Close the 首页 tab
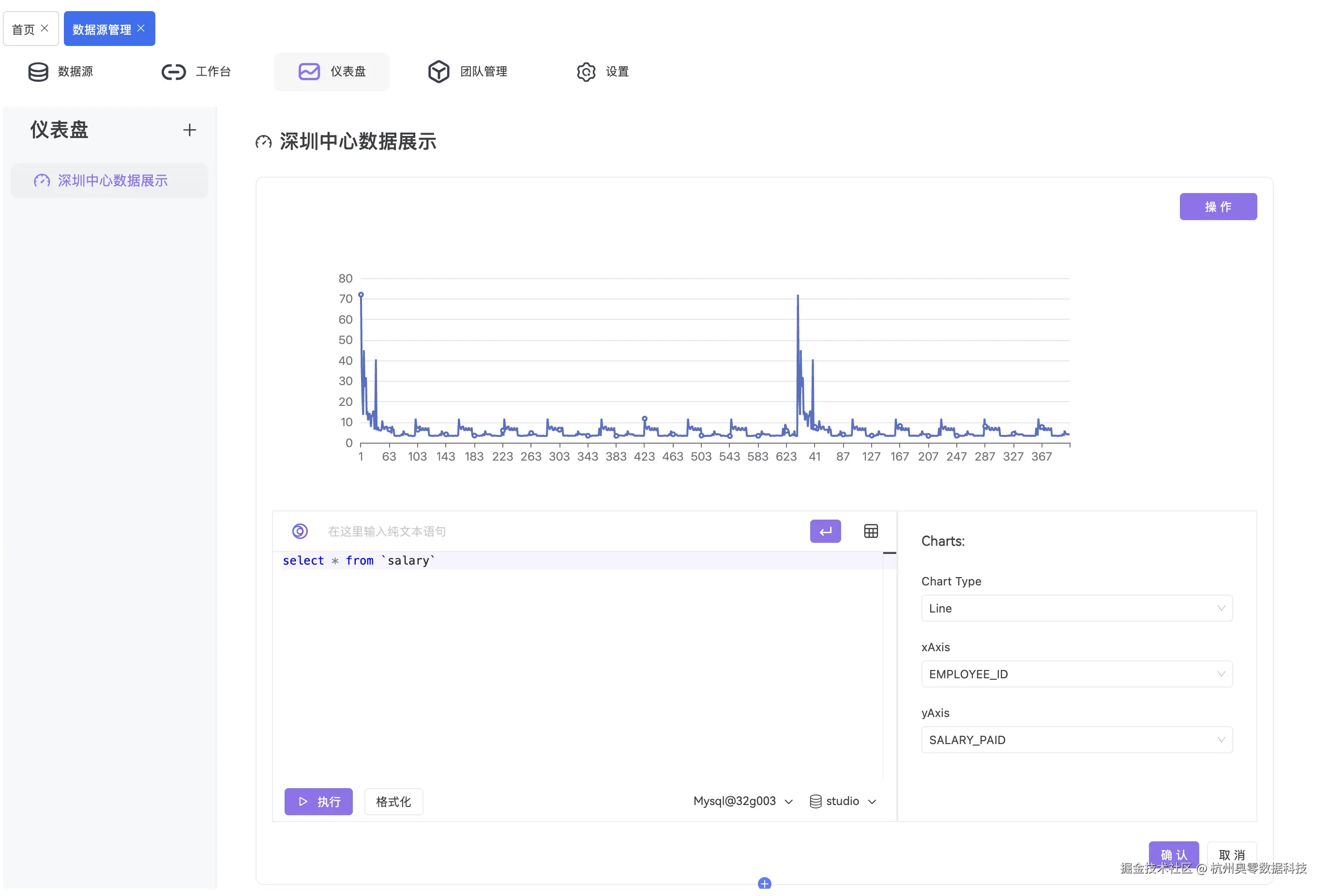 (x=45, y=28)
